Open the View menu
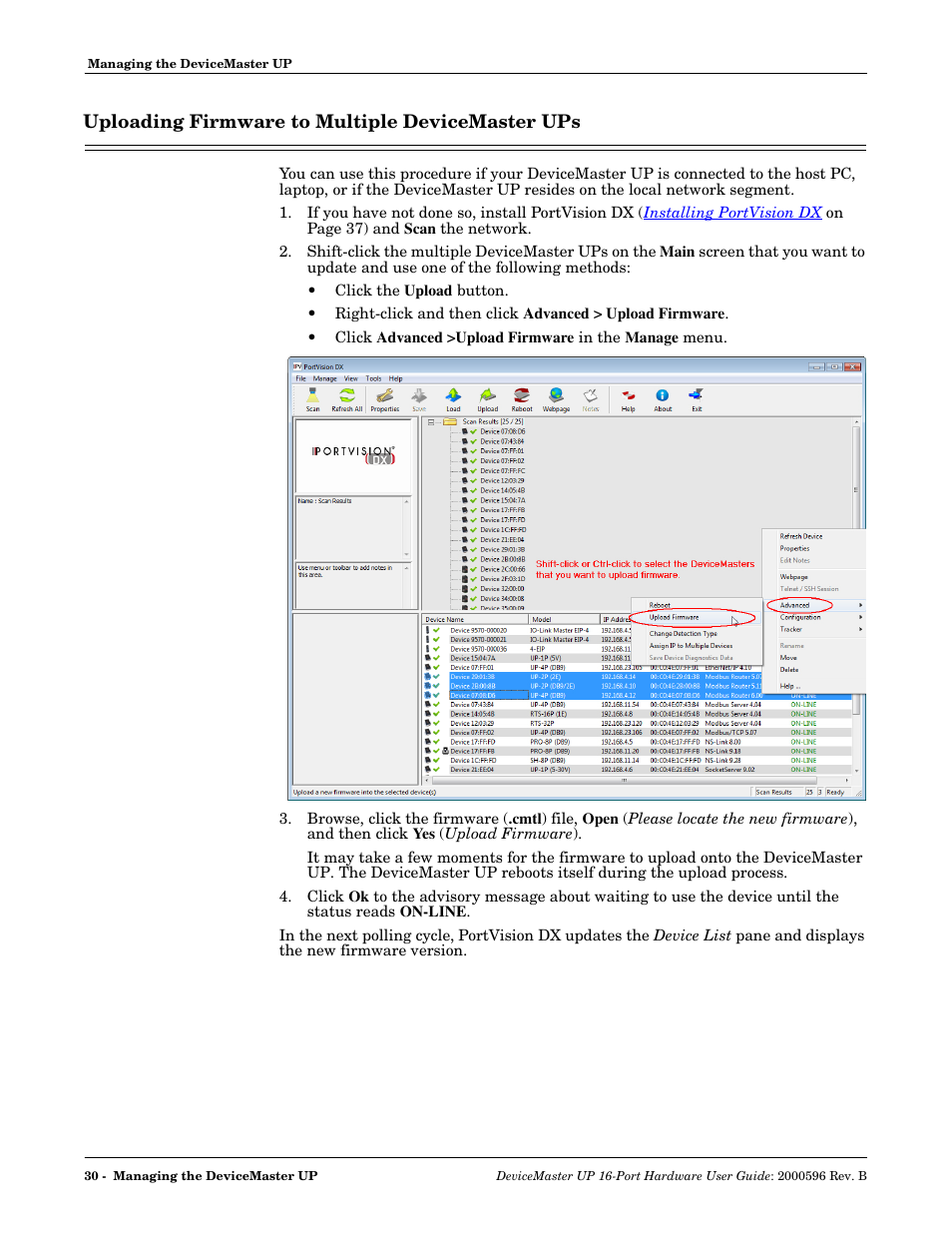The width and height of the screenshot is (952, 1233). point(351,378)
